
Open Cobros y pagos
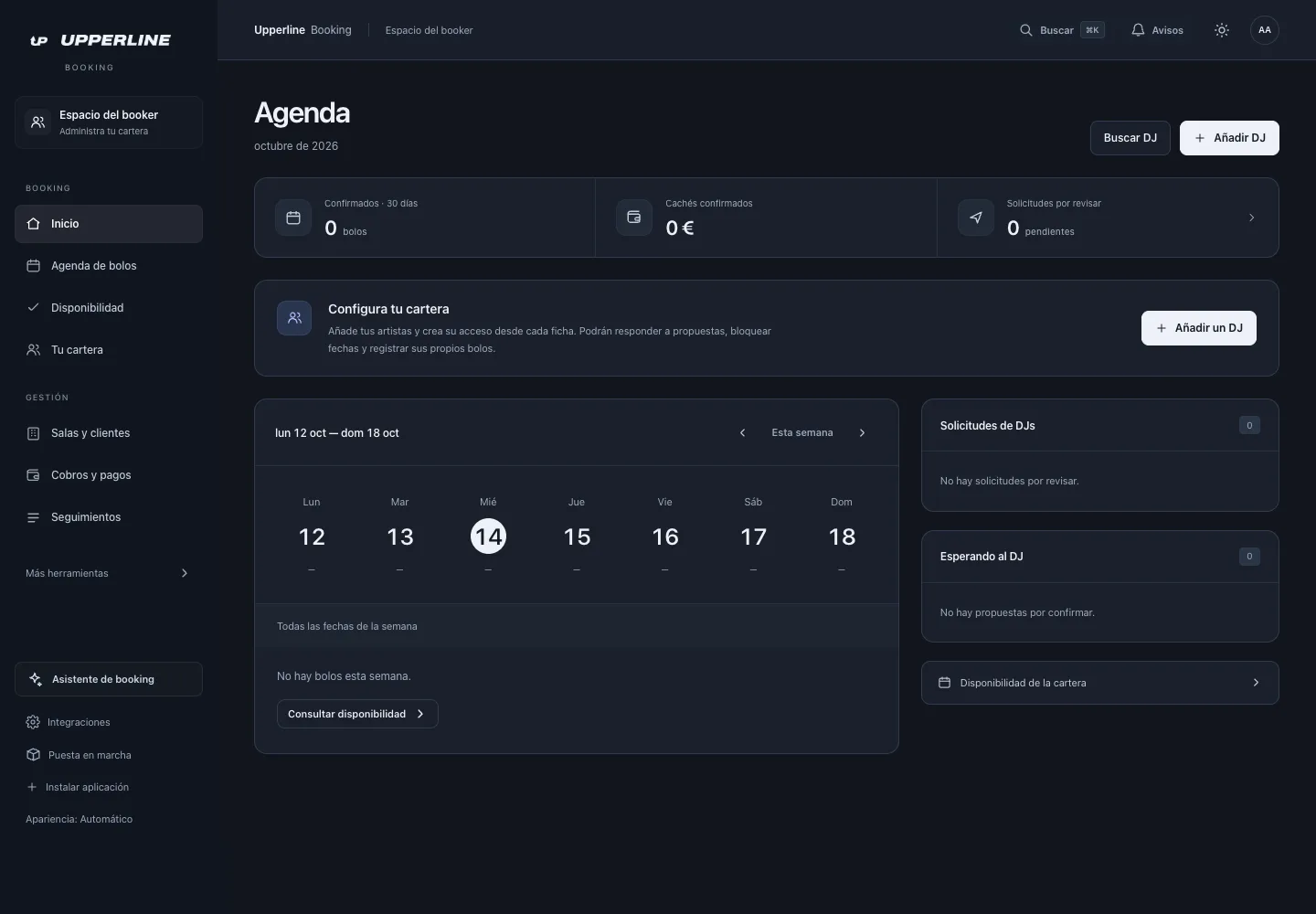(109, 475)
